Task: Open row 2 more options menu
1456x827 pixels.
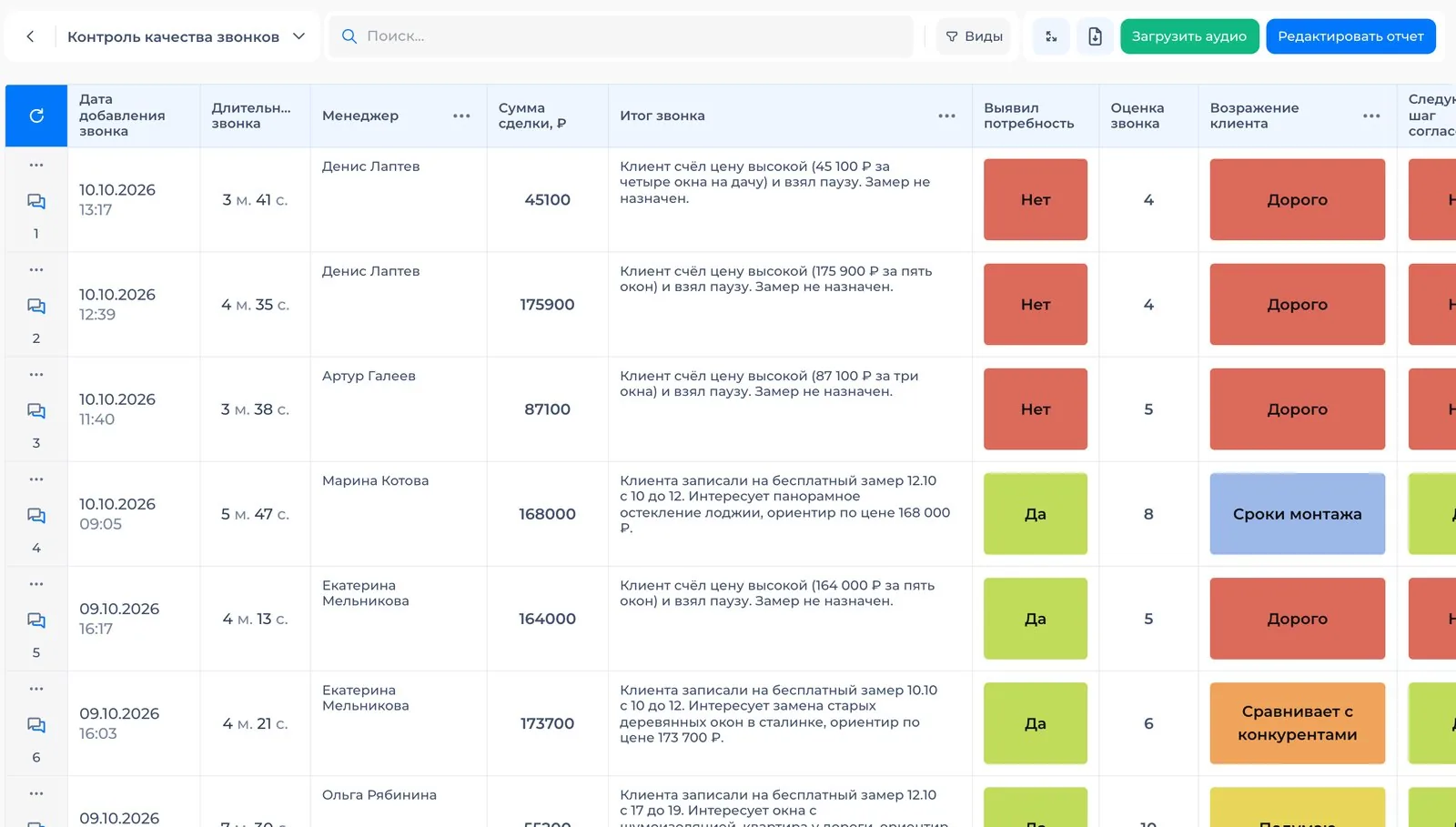Action: [36, 269]
